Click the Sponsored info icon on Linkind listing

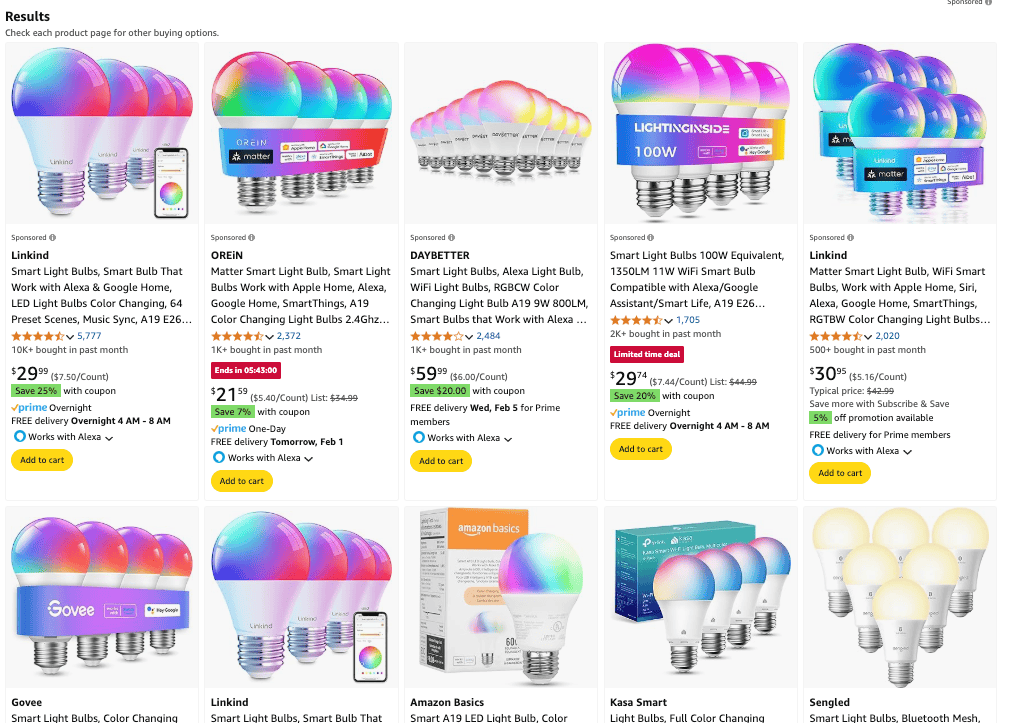[x=51, y=237]
